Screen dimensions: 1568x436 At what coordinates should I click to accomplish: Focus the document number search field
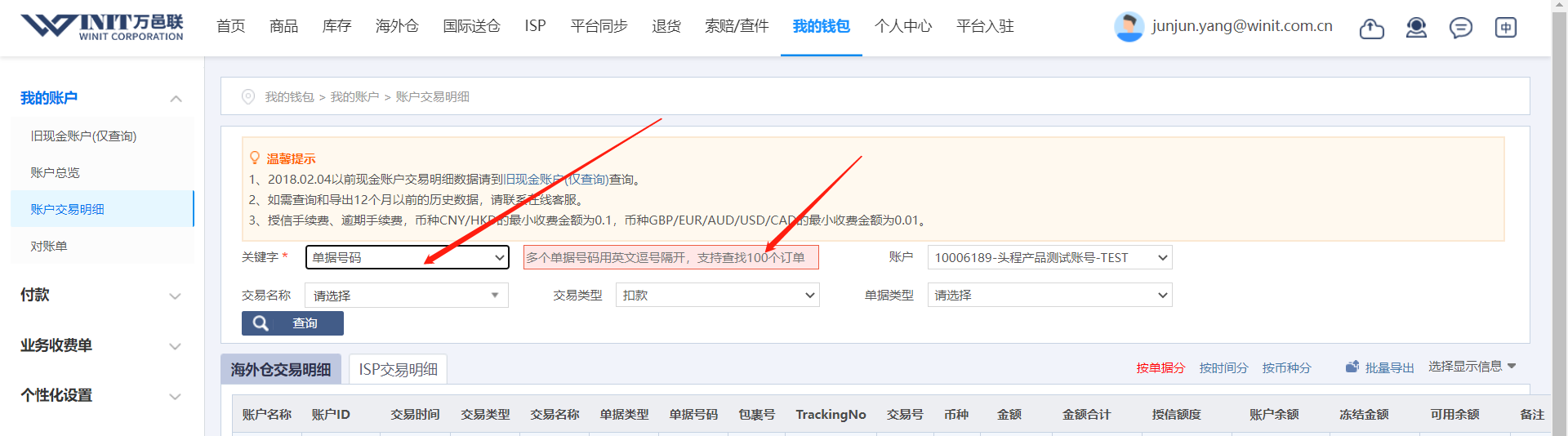(671, 257)
